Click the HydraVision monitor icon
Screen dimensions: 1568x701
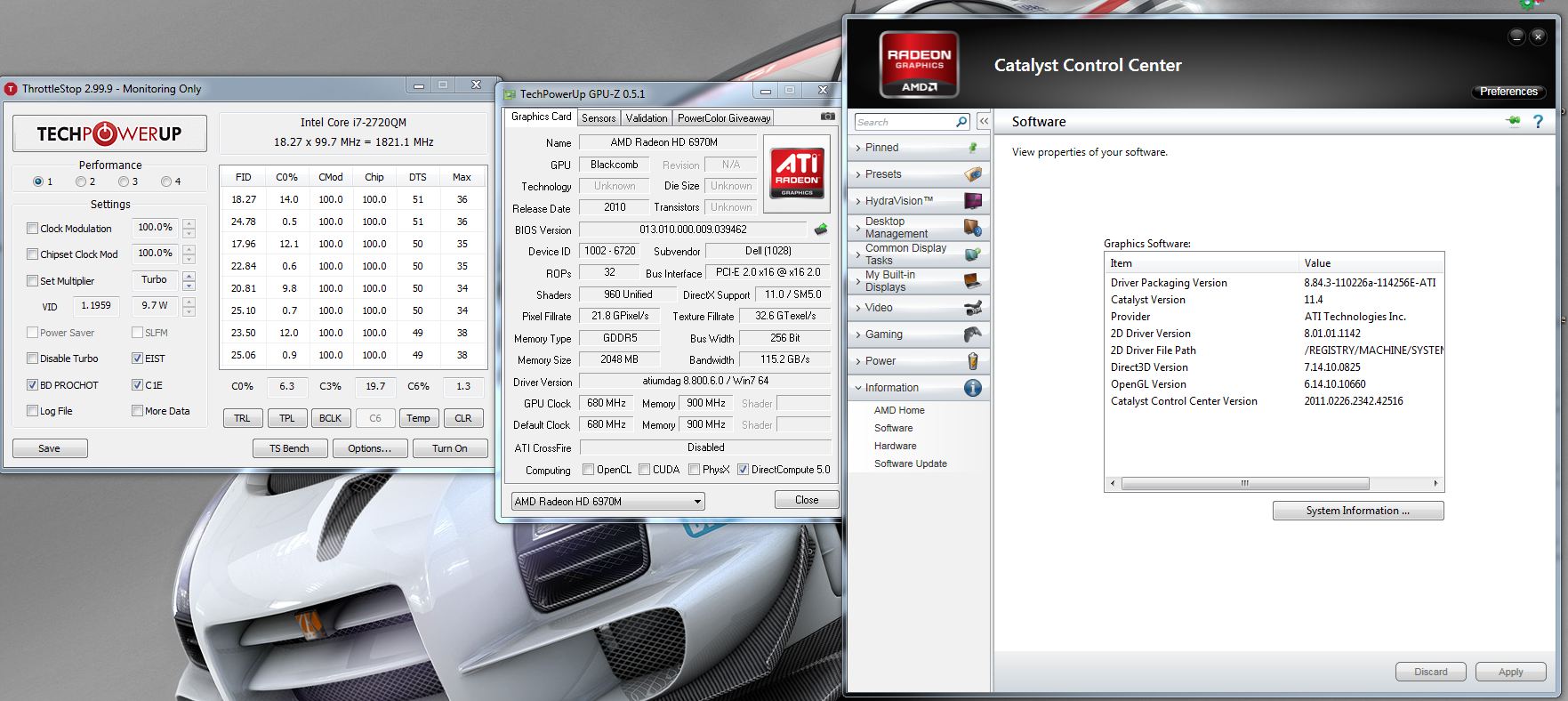pos(973,201)
